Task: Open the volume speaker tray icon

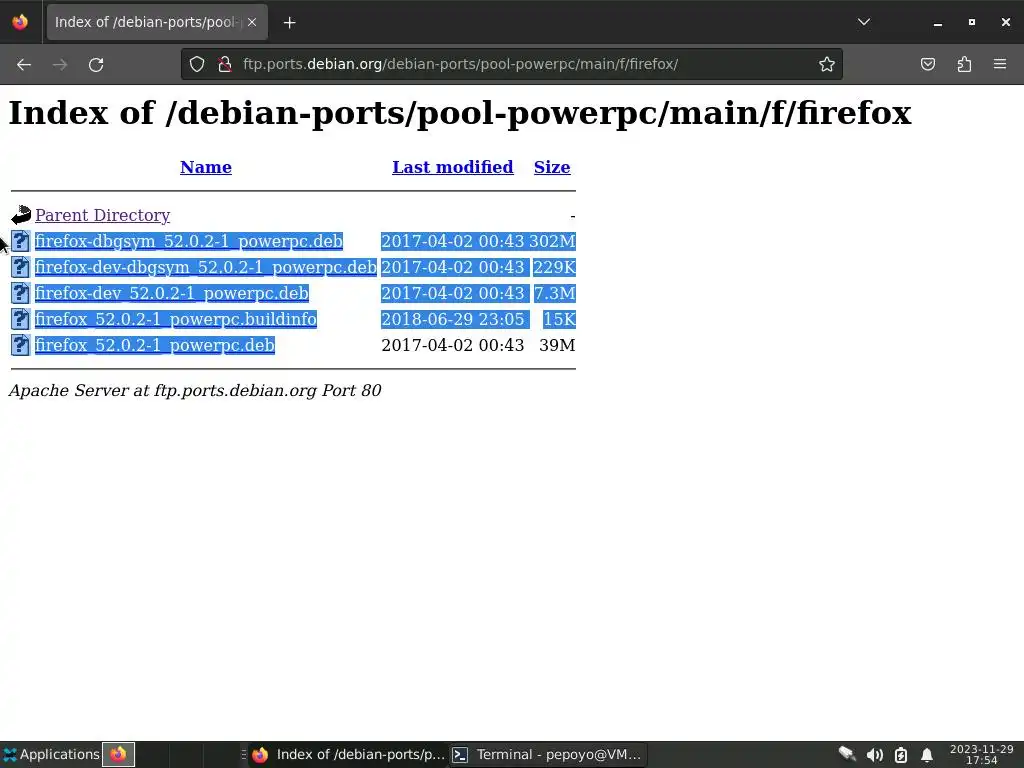Action: click(x=874, y=755)
